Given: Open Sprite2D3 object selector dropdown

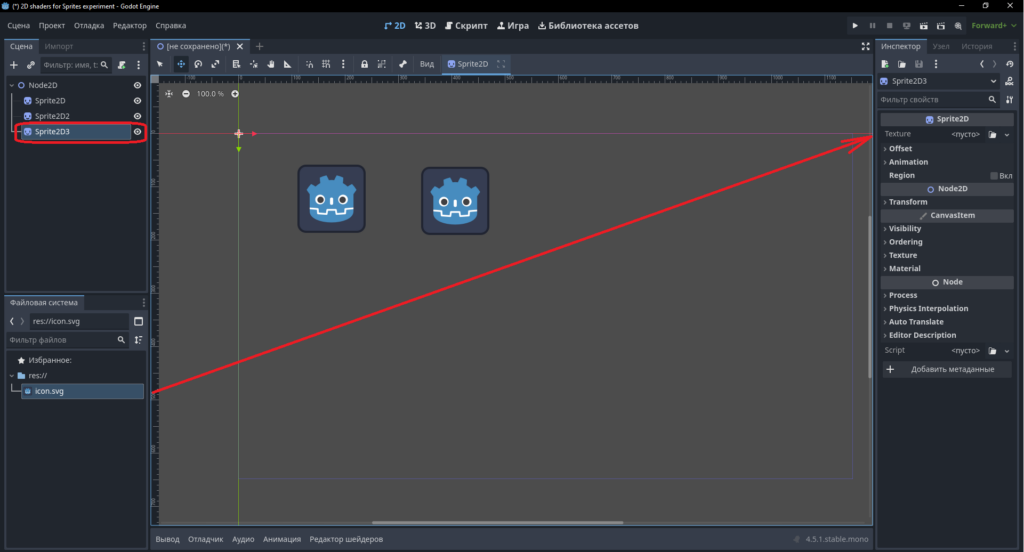Looking at the screenshot, I should click(x=938, y=81).
